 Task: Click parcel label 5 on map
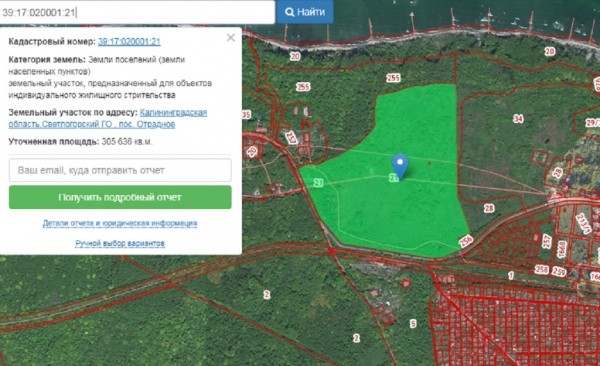(413, 324)
